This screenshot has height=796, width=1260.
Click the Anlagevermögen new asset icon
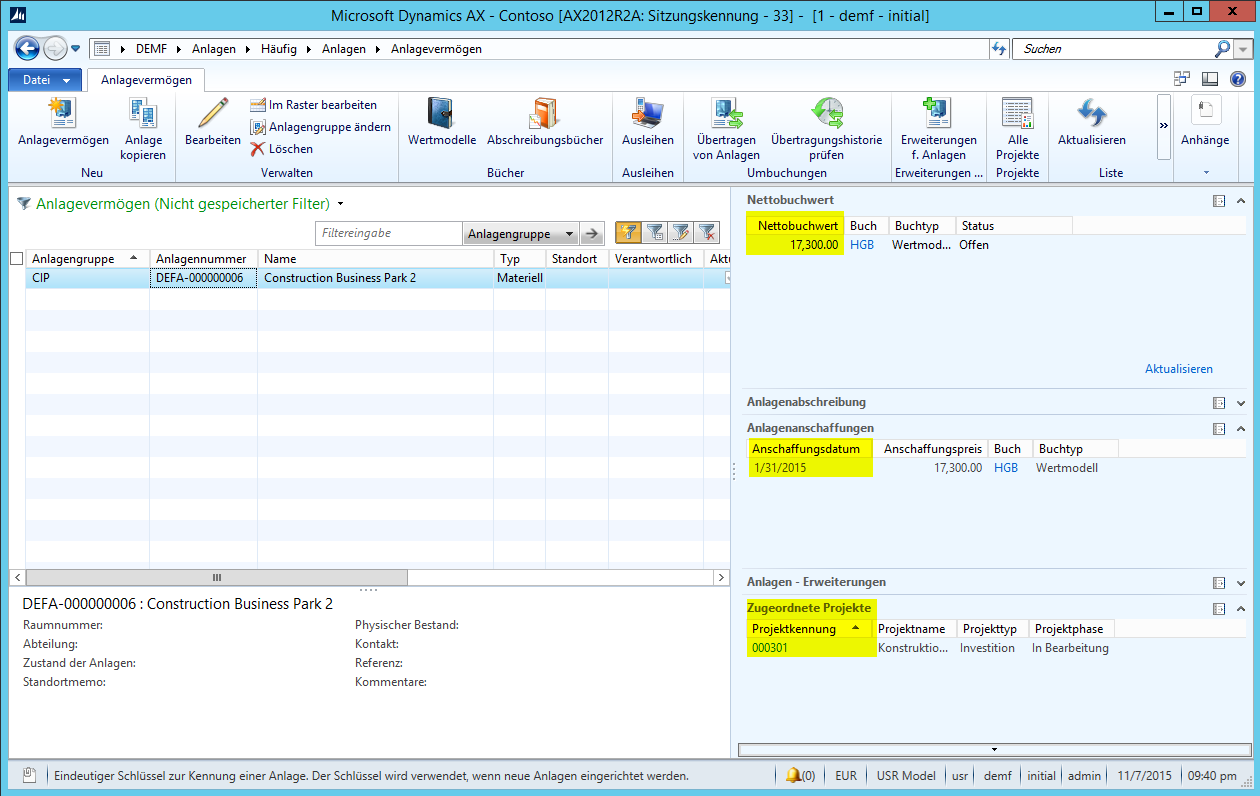point(62,114)
